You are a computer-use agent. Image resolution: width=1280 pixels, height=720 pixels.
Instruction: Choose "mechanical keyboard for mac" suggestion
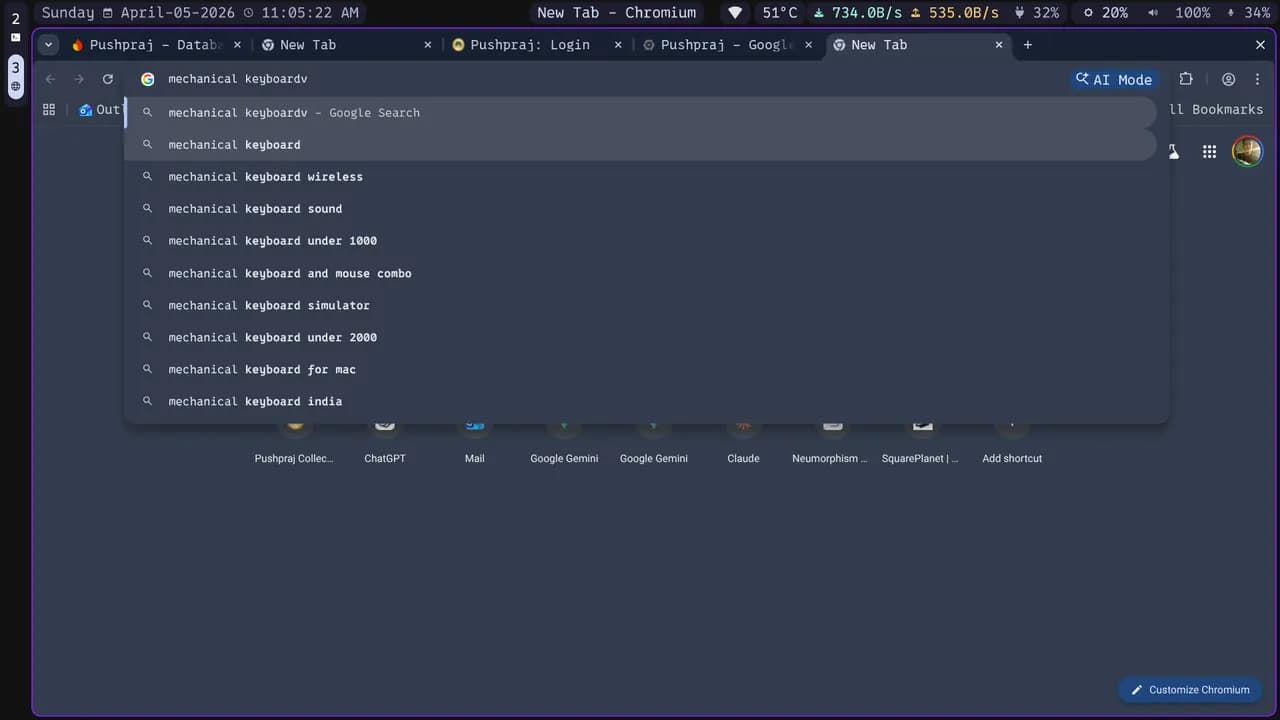[262, 369]
